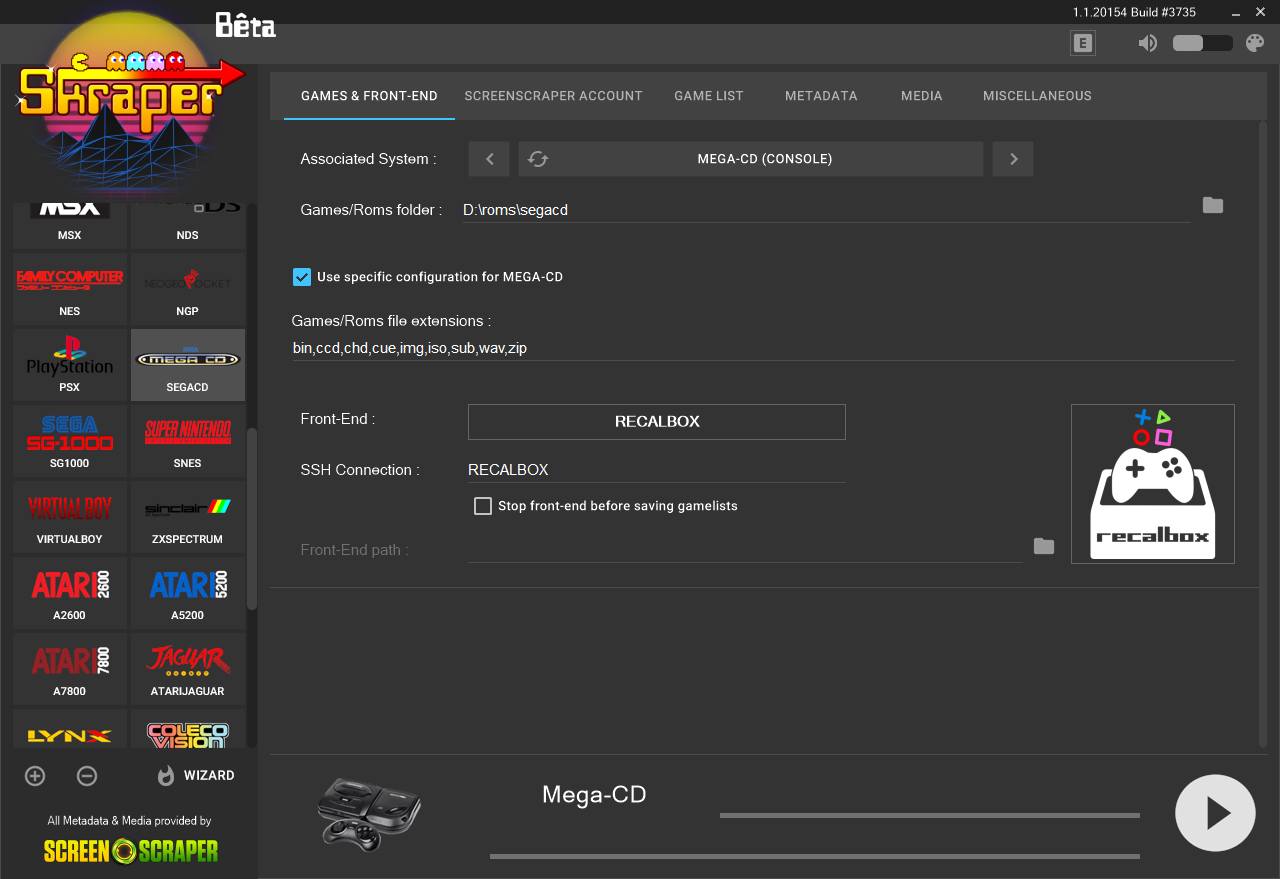Select the MSX system tile
The image size is (1280, 879).
(70, 224)
